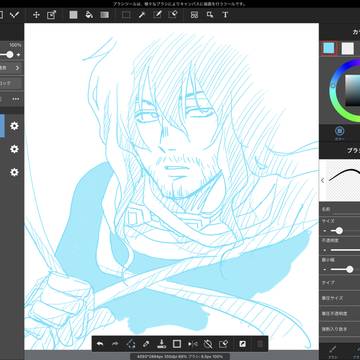This screenshot has width=360, height=360.
Task: Open settings gear for the top layer
Action: [14, 126]
